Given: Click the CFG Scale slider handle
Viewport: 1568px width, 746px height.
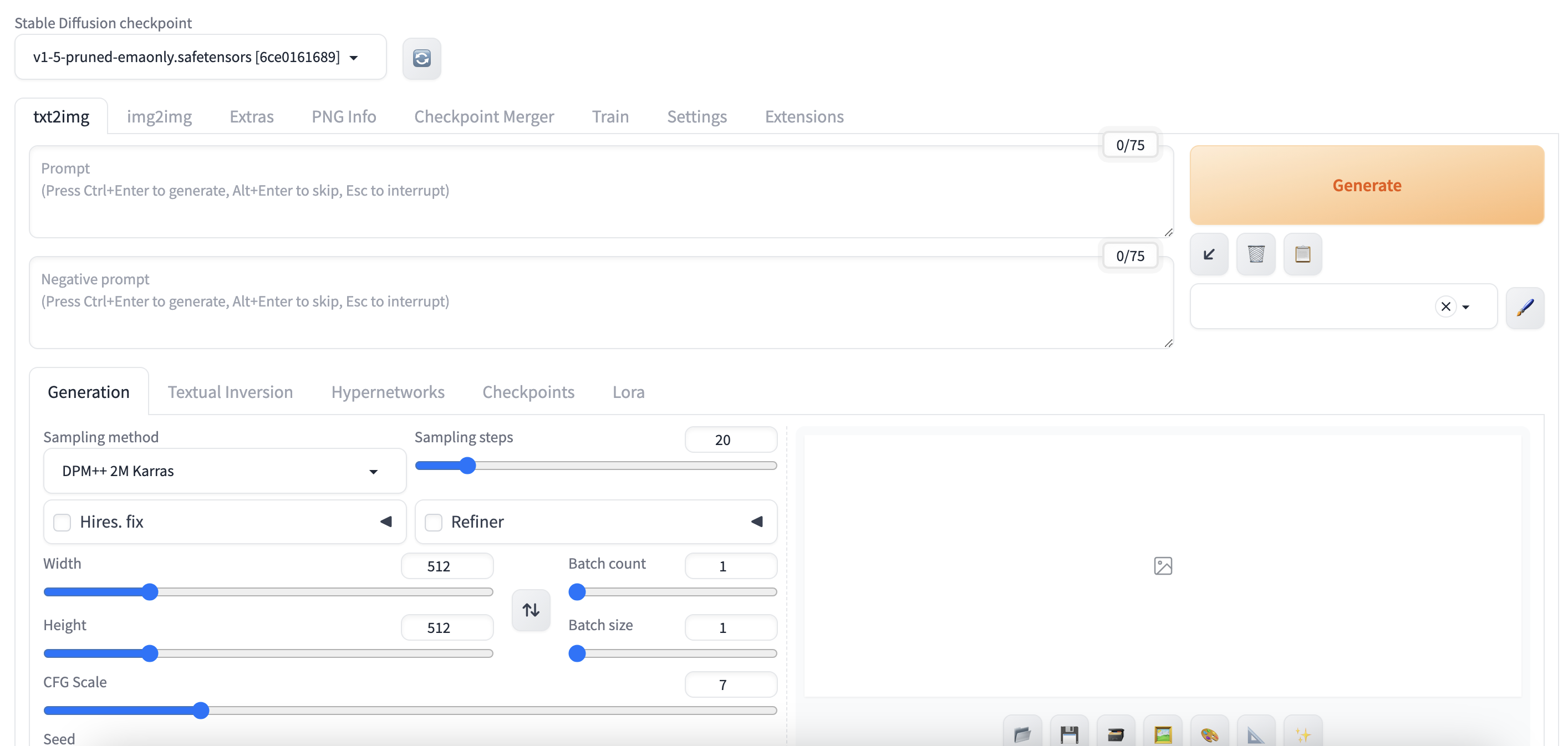Looking at the screenshot, I should click(201, 710).
